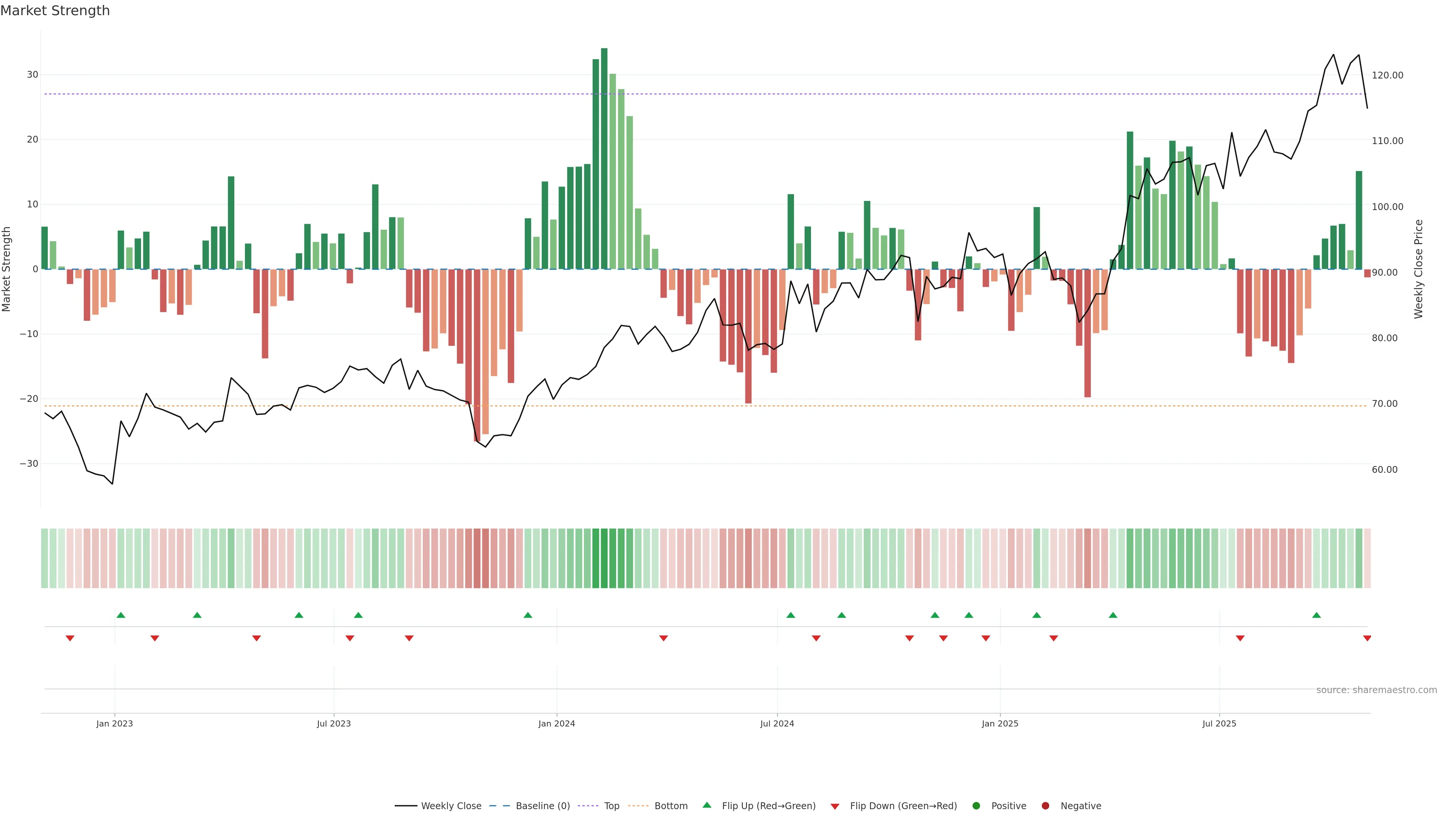Viewport: 1456px width, 819px height.
Task: Click the last green flip-up marker in late 2025
Action: (1316, 615)
